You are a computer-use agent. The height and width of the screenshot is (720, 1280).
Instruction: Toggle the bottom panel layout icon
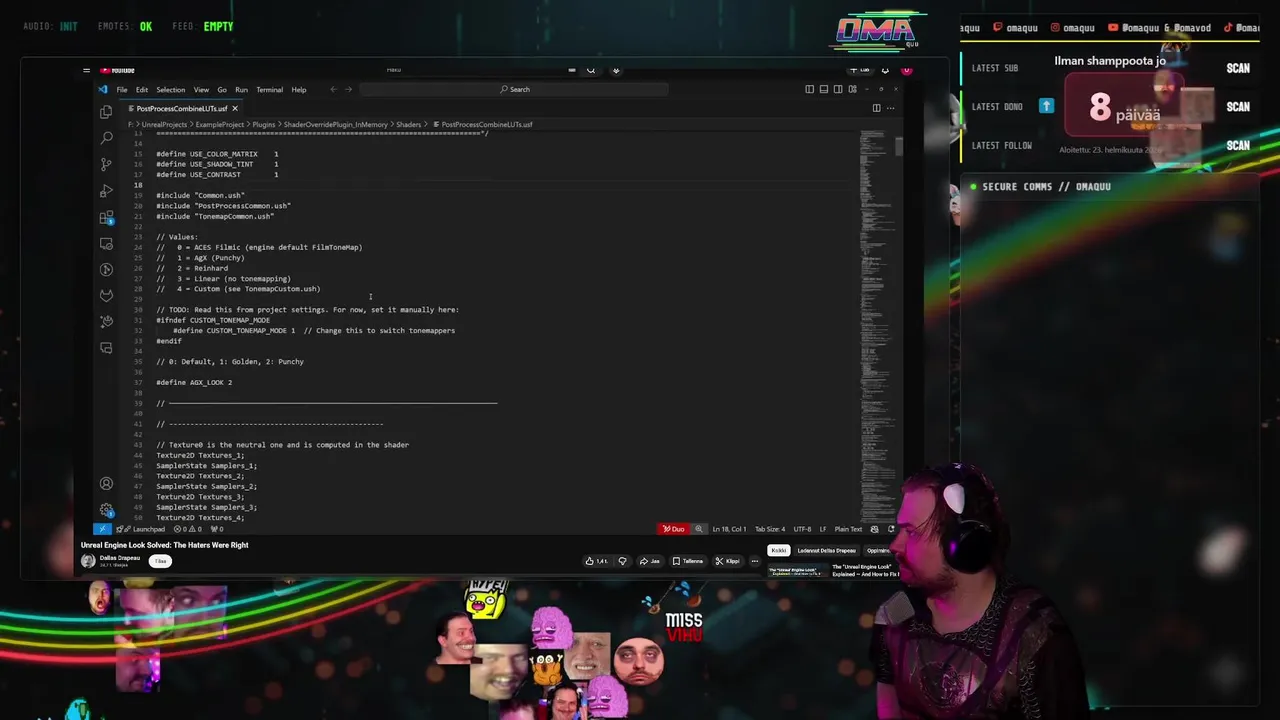click(x=824, y=89)
